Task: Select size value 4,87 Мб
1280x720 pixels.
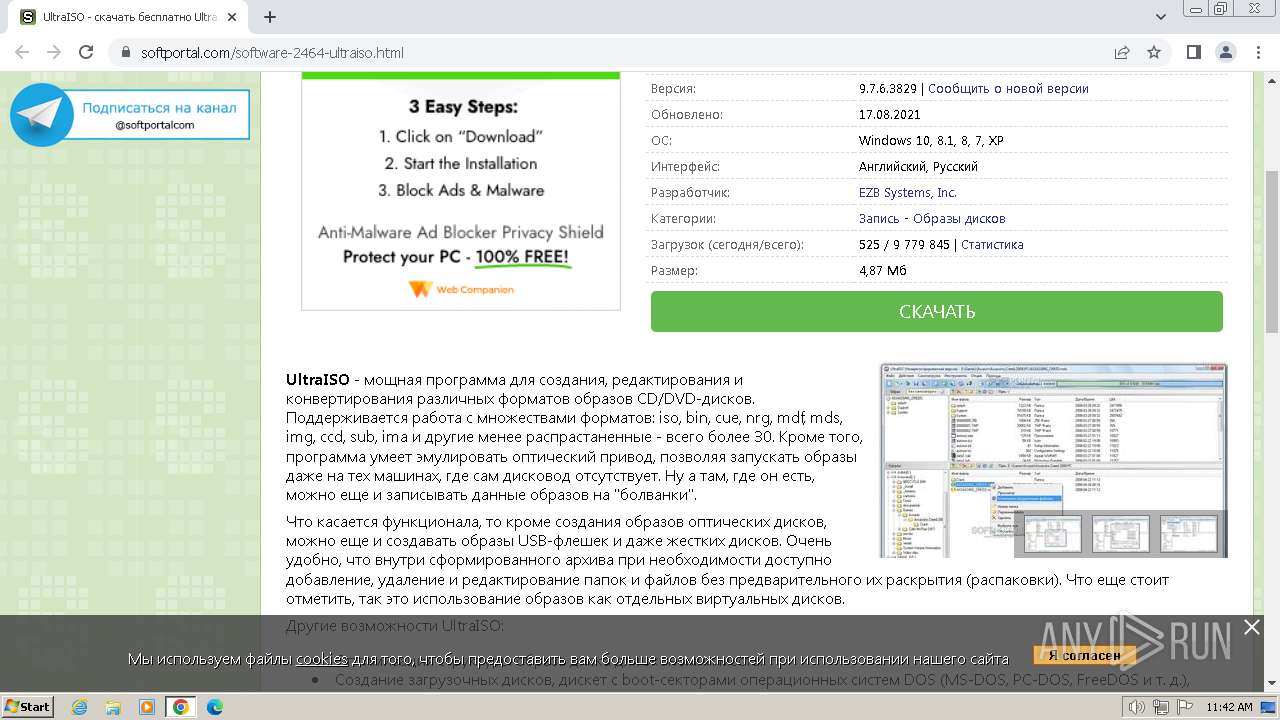Action: pyautogui.click(x=882, y=270)
